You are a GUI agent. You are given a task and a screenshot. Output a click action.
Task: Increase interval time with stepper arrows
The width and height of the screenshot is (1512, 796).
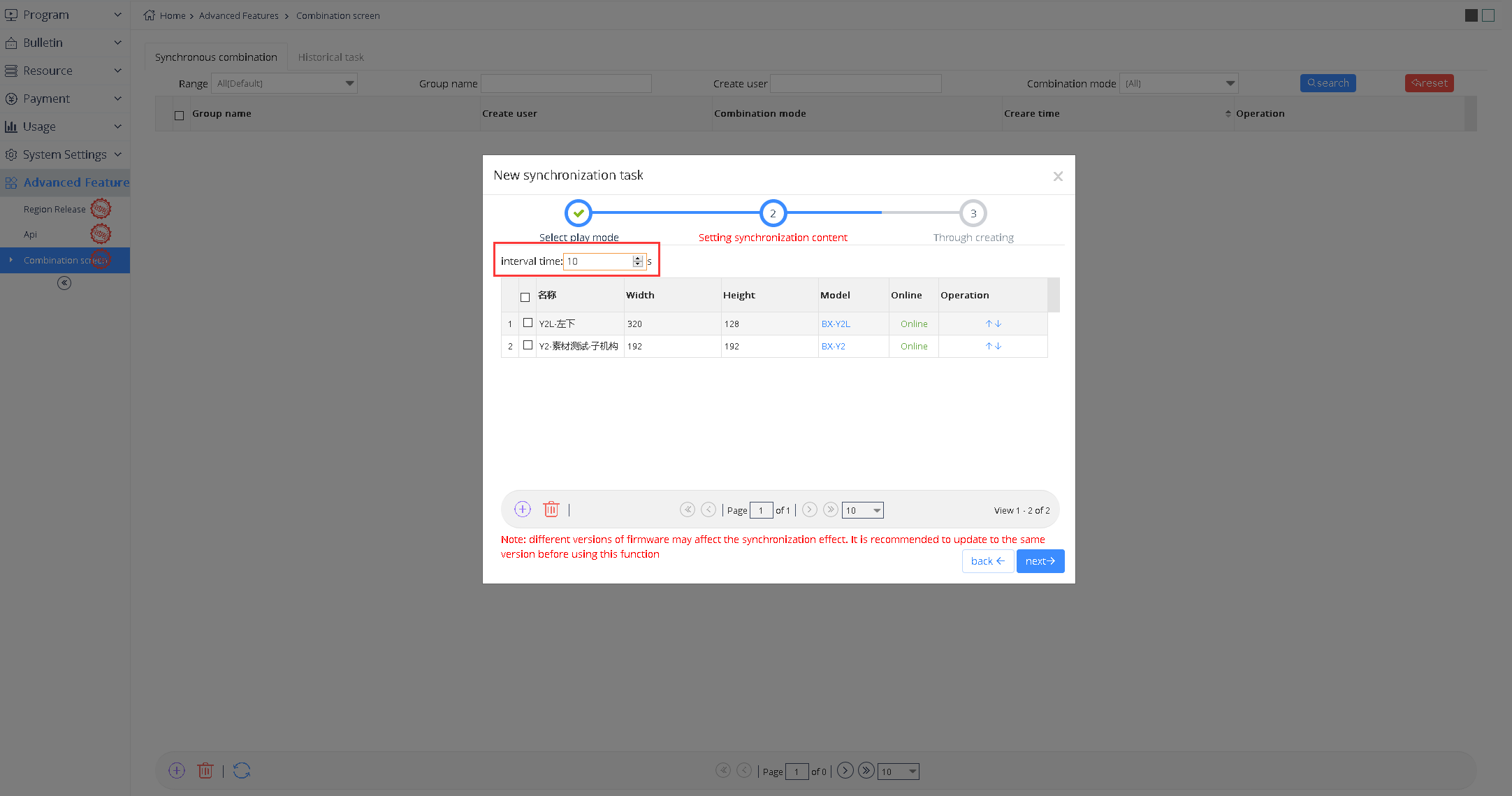coord(637,258)
